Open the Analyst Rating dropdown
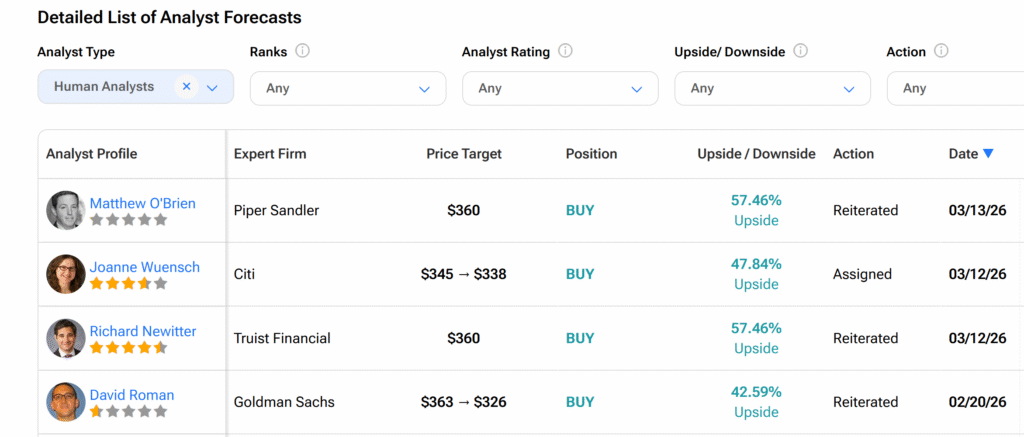1024x437 pixels. click(x=559, y=88)
